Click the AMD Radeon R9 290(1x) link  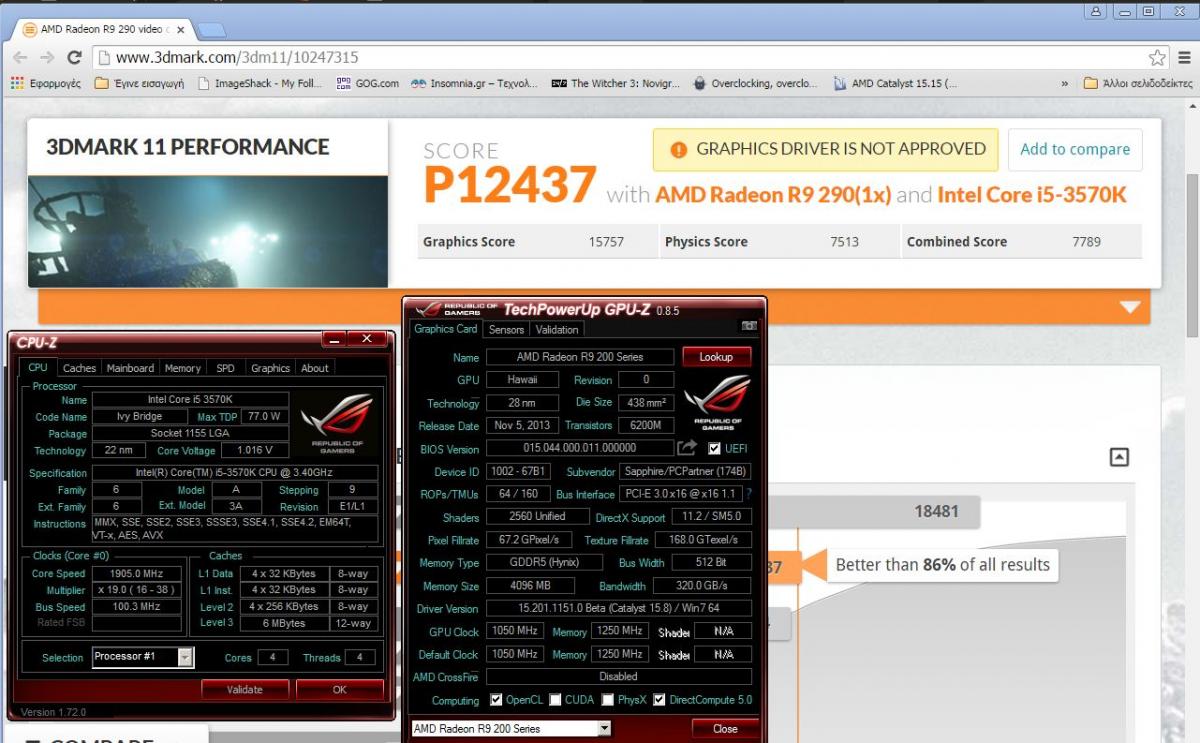(x=773, y=194)
